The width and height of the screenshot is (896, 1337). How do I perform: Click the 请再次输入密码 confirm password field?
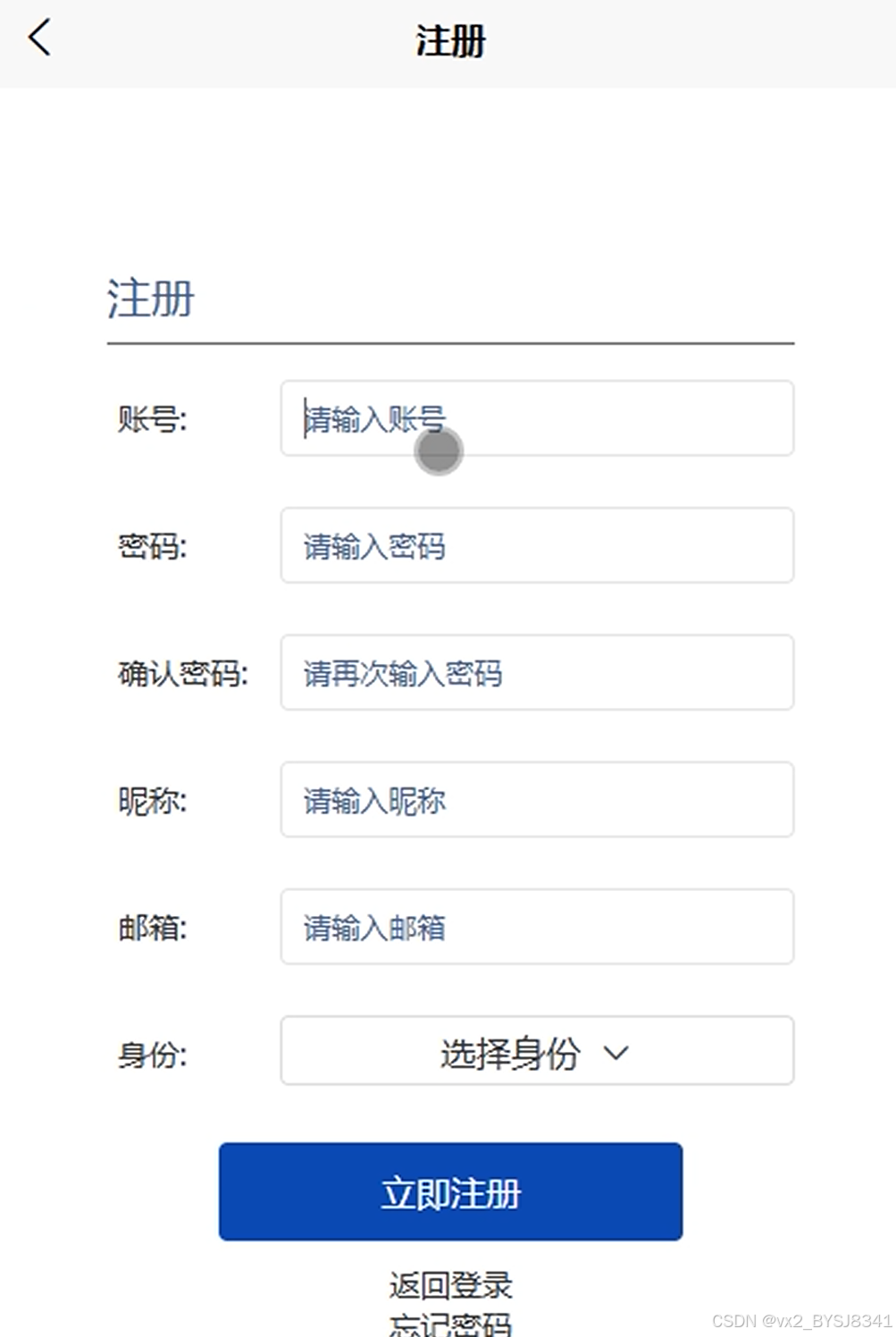click(x=537, y=672)
